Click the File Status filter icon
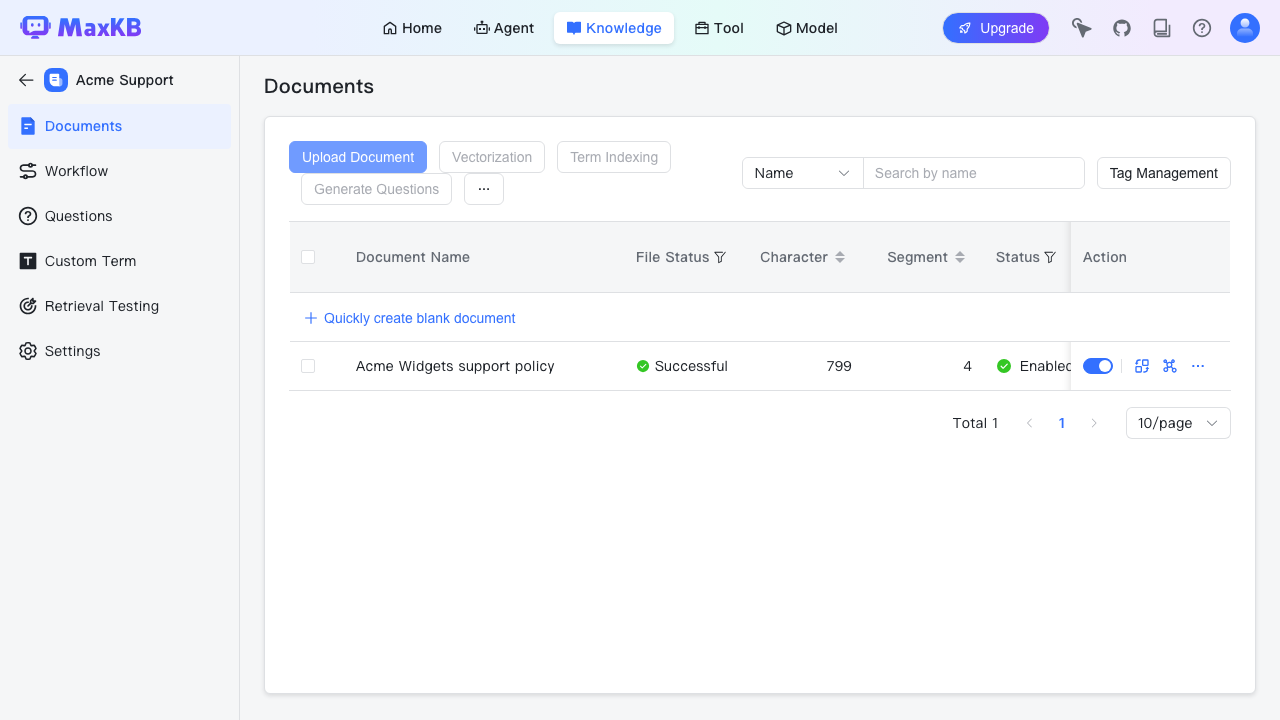 point(720,257)
